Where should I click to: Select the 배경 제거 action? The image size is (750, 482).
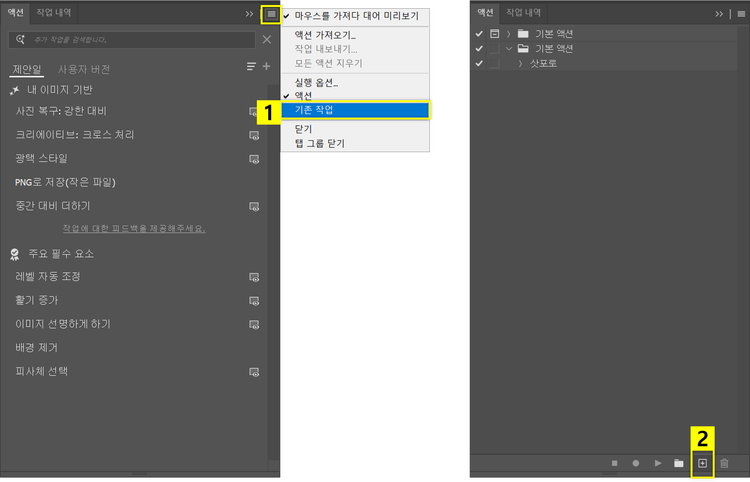click(36, 348)
